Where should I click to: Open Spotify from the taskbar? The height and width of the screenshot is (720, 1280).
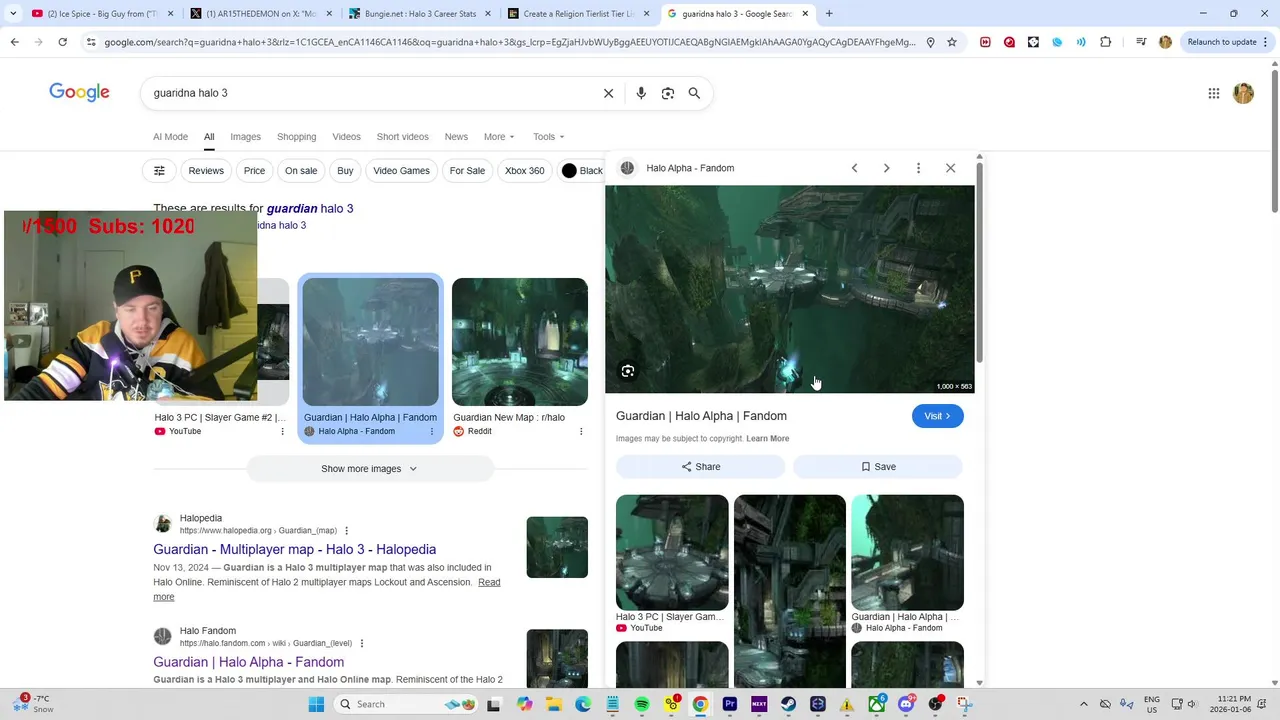click(x=642, y=704)
